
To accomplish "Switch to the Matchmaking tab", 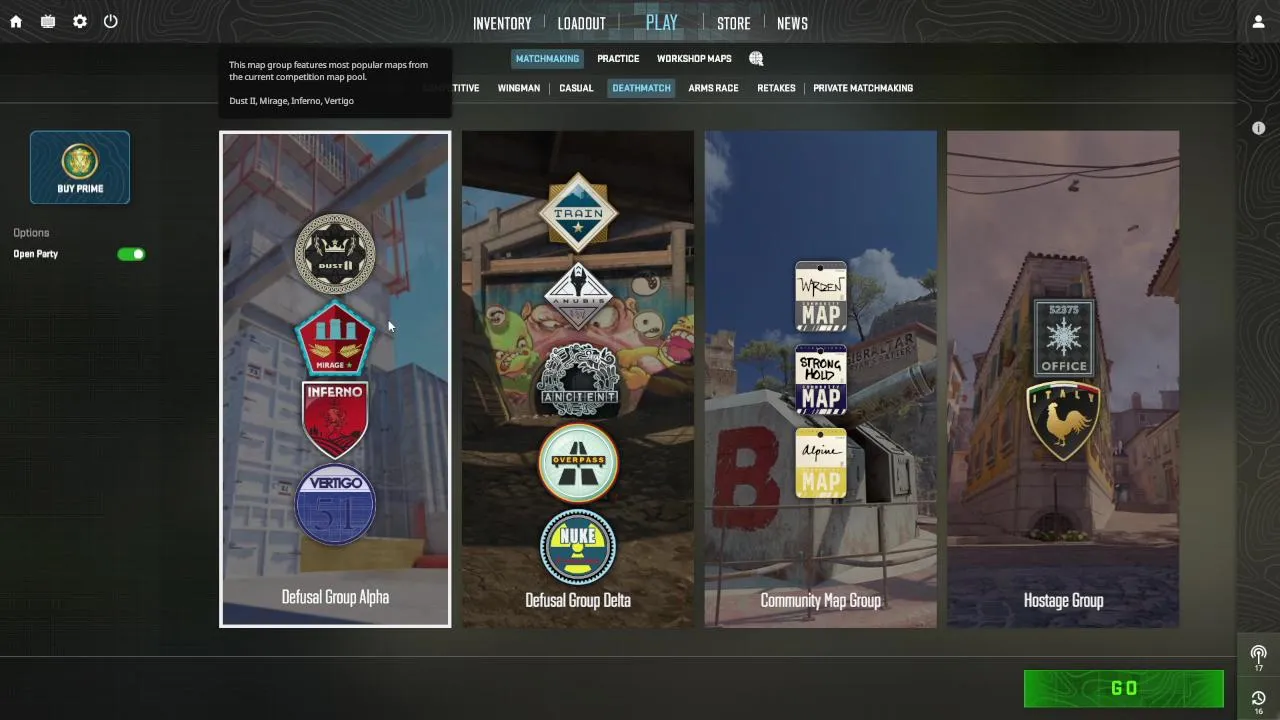I will (547, 59).
